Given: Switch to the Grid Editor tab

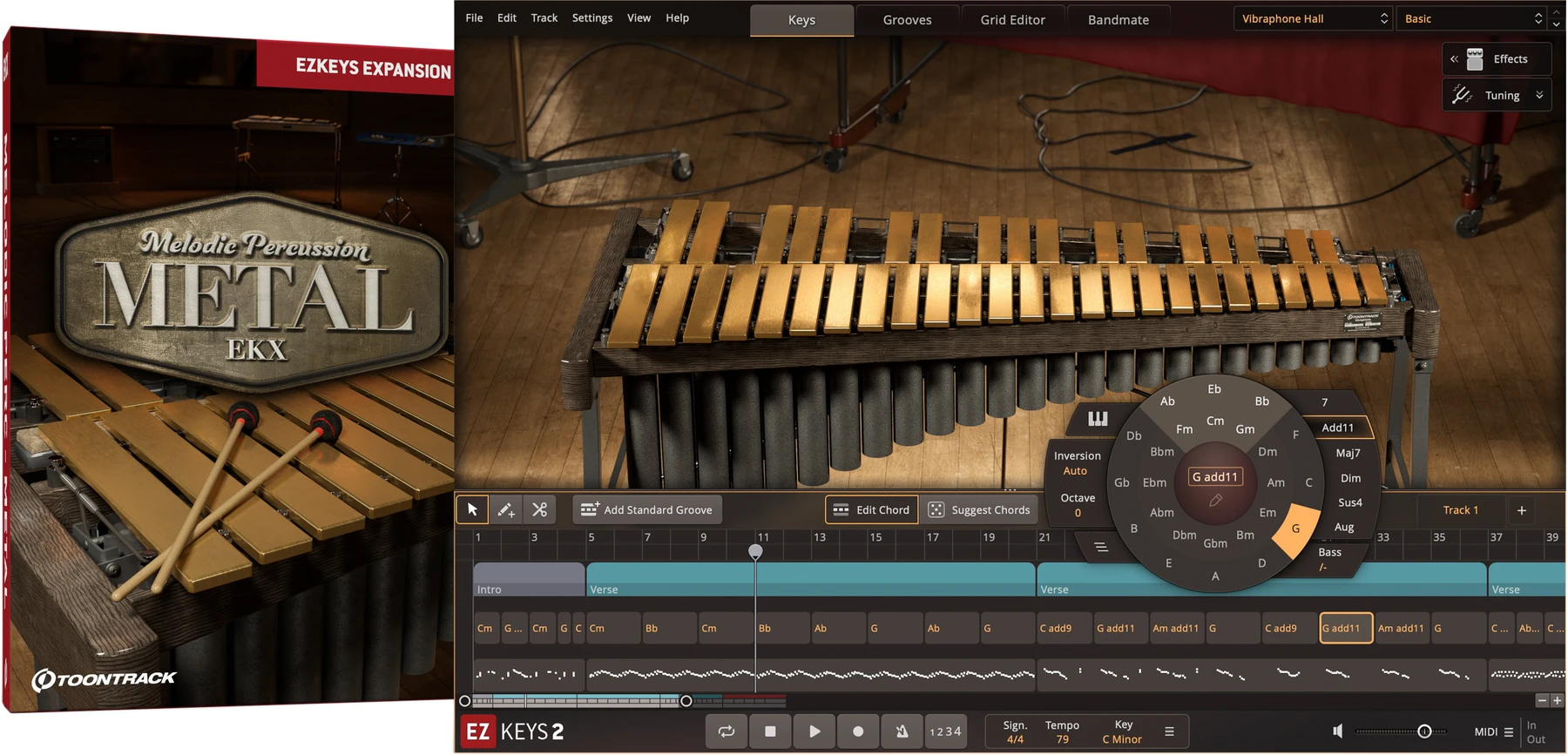Looking at the screenshot, I should coord(1012,20).
